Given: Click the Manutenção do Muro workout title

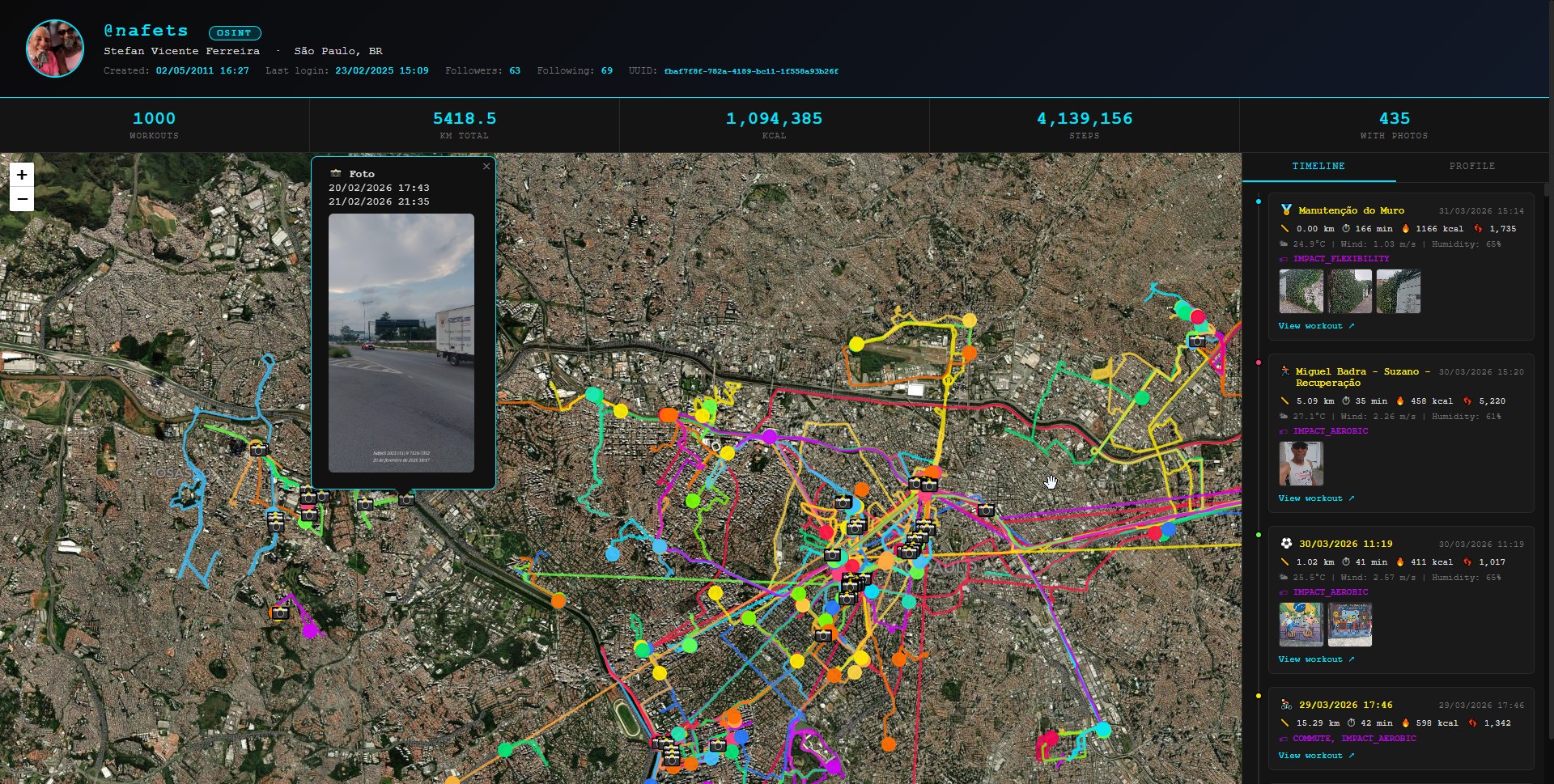Looking at the screenshot, I should (x=1351, y=210).
